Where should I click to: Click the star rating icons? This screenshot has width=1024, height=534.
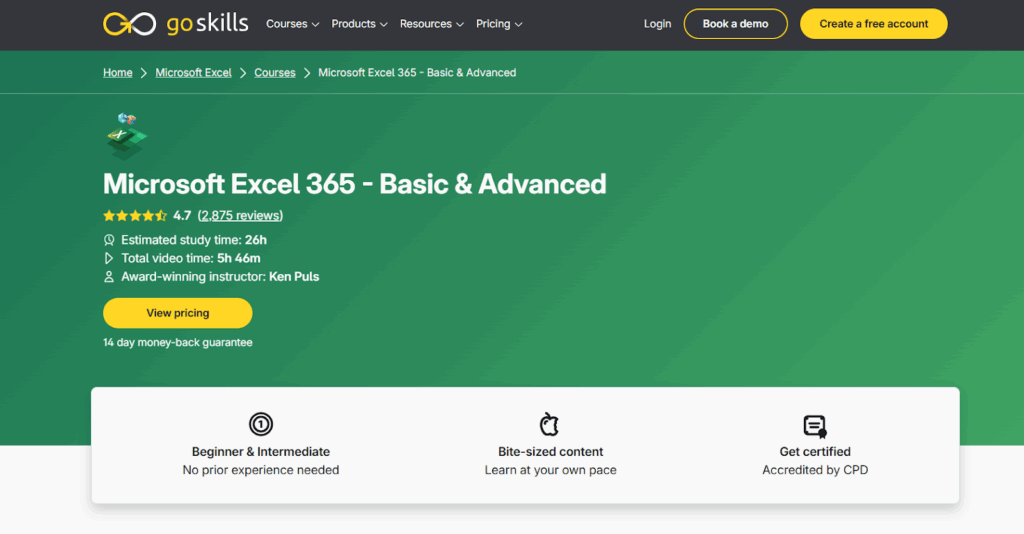coord(135,215)
